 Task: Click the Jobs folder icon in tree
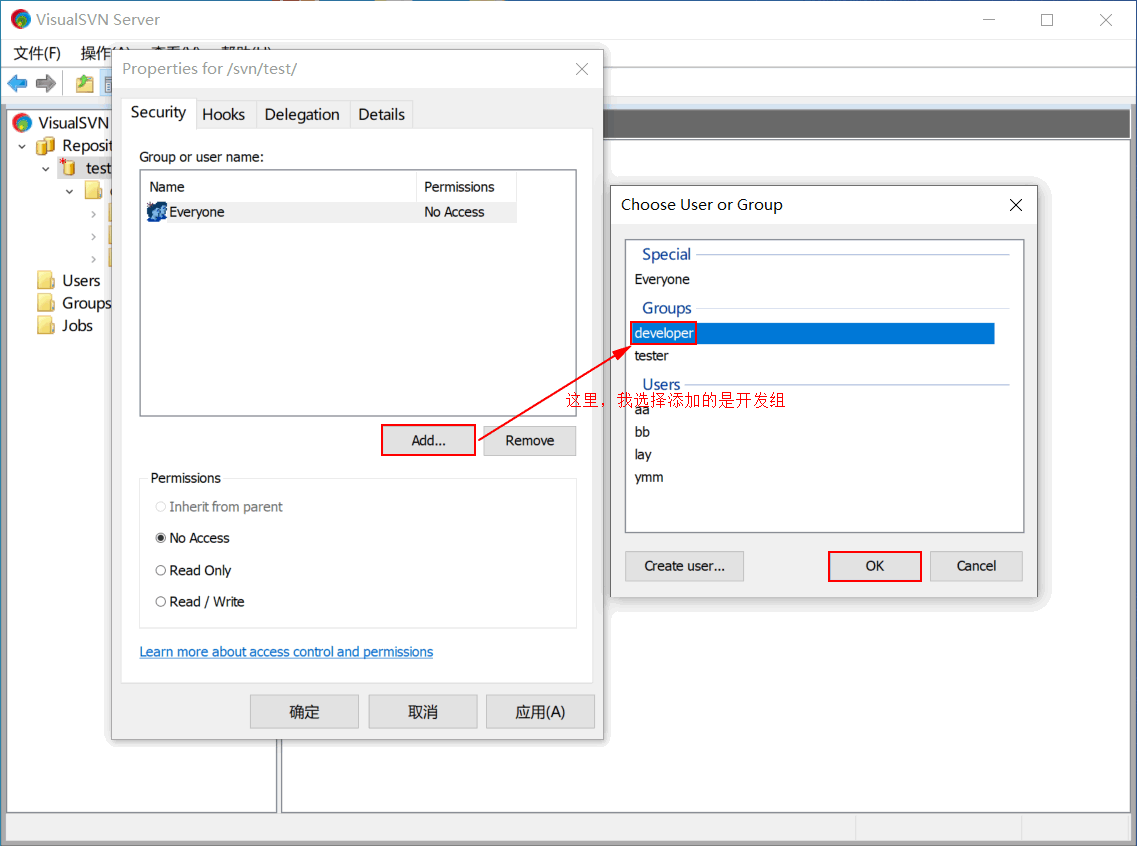(x=46, y=325)
